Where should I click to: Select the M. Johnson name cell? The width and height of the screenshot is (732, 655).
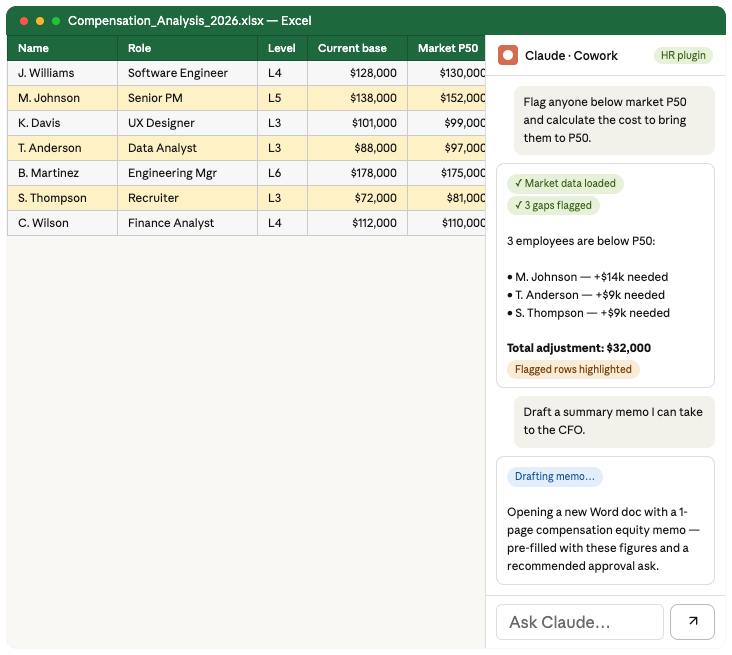[x=62, y=98]
